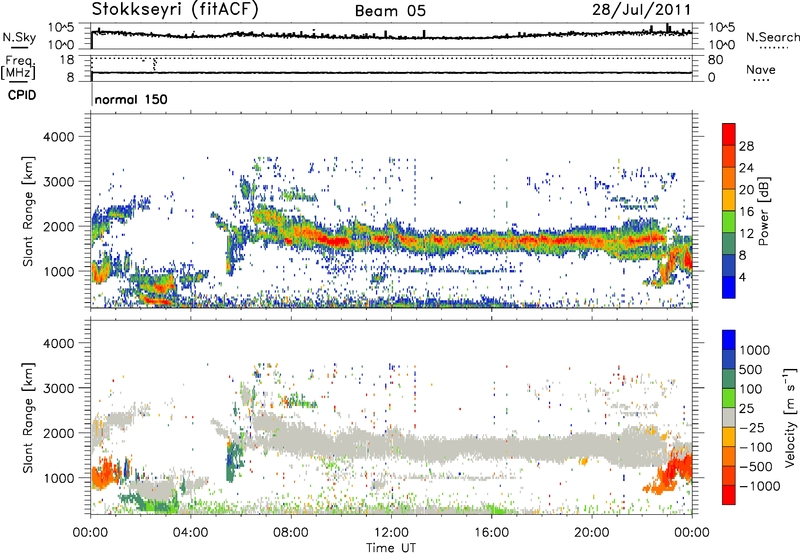
Task: Click the N.Search legend label
Action: tap(772, 37)
